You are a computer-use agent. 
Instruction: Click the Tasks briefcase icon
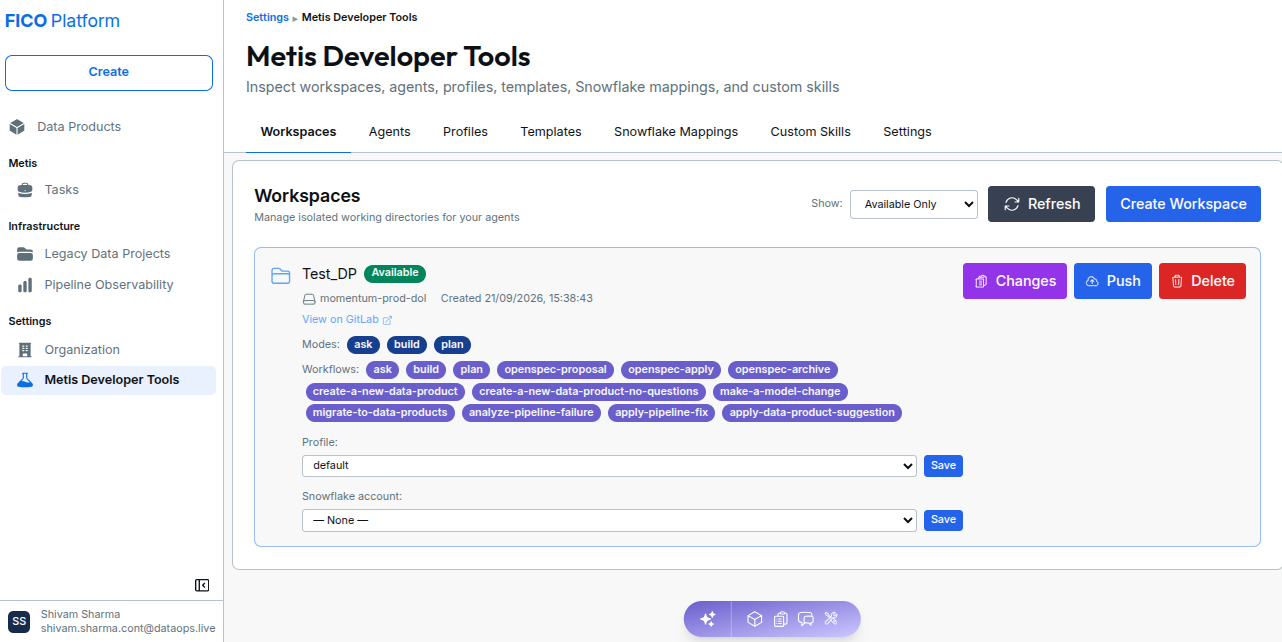click(x=25, y=190)
